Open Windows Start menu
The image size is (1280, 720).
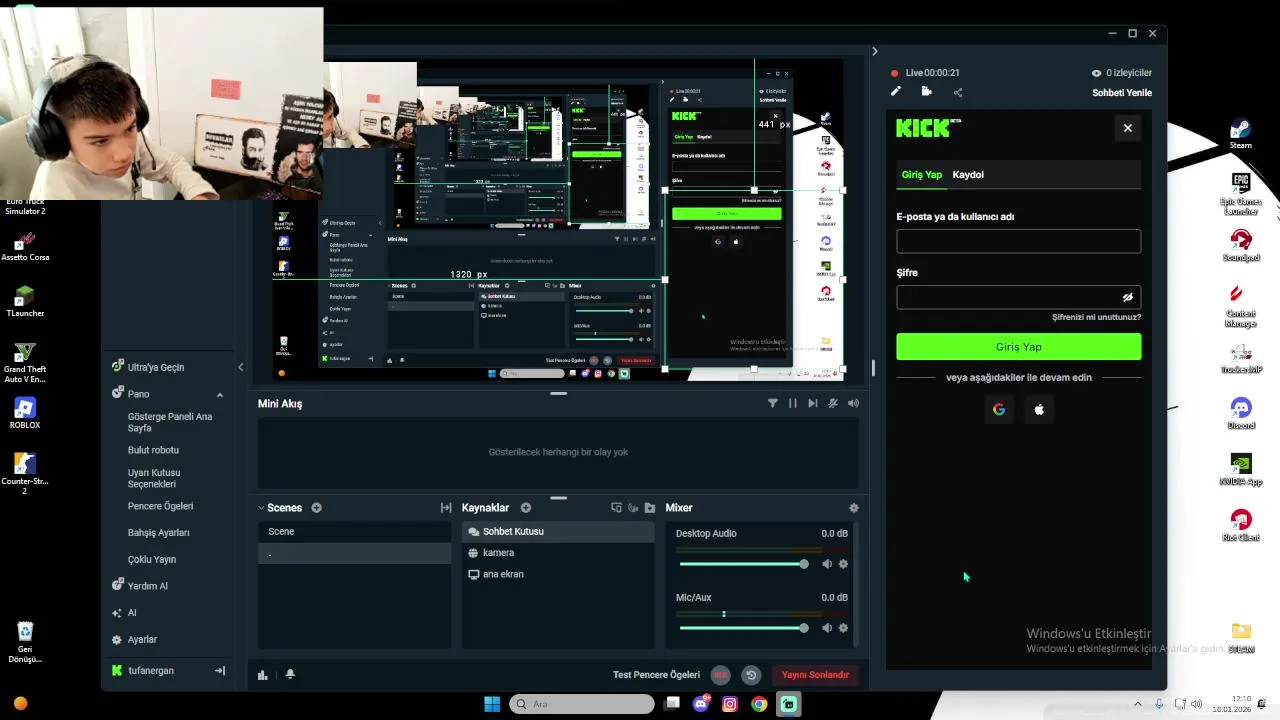(x=492, y=704)
